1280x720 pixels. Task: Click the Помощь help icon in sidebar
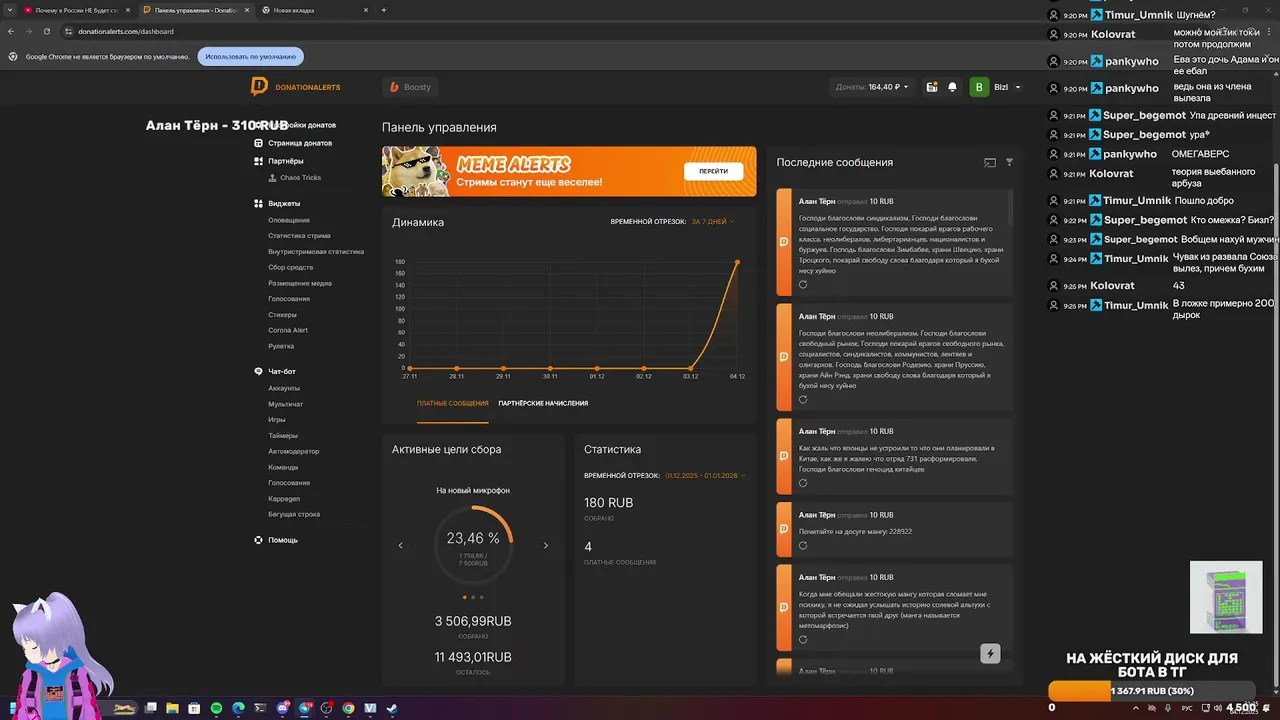[x=258, y=540]
